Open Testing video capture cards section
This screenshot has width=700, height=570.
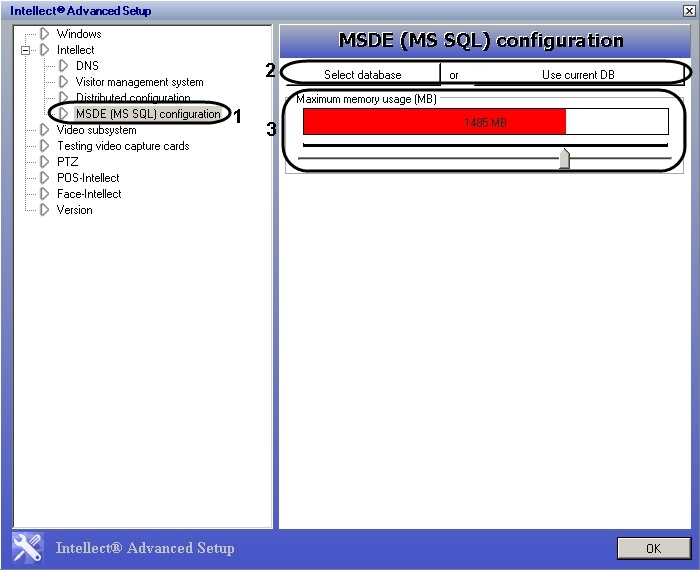pyautogui.click(x=123, y=146)
